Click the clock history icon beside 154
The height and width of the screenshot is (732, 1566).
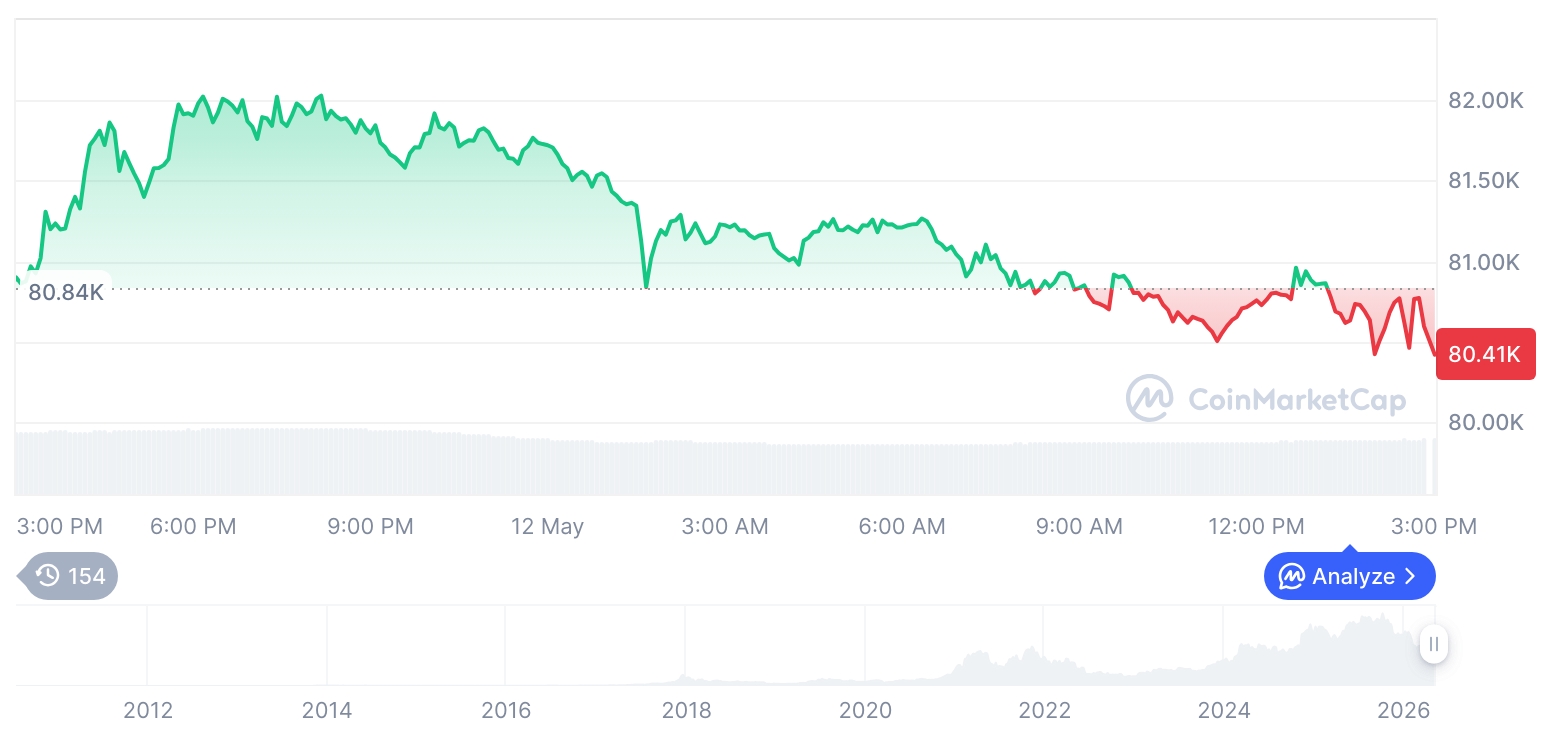pos(47,576)
